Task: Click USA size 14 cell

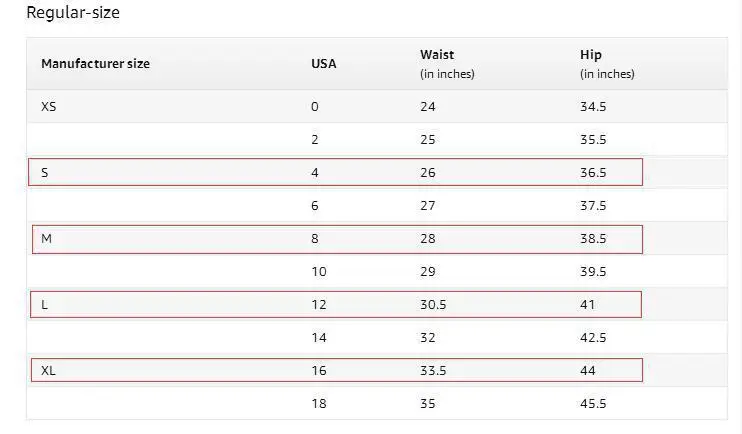Action: 319,337
